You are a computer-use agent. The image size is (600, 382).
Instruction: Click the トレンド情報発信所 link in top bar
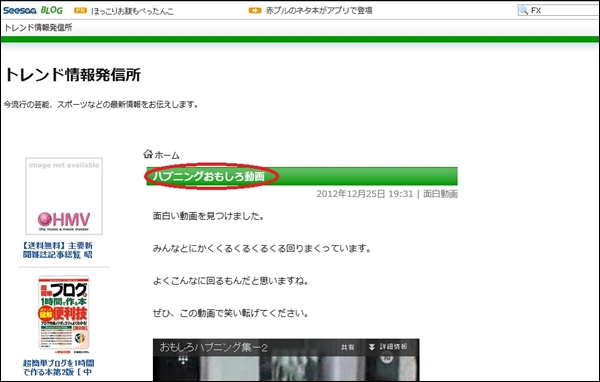(x=38, y=28)
